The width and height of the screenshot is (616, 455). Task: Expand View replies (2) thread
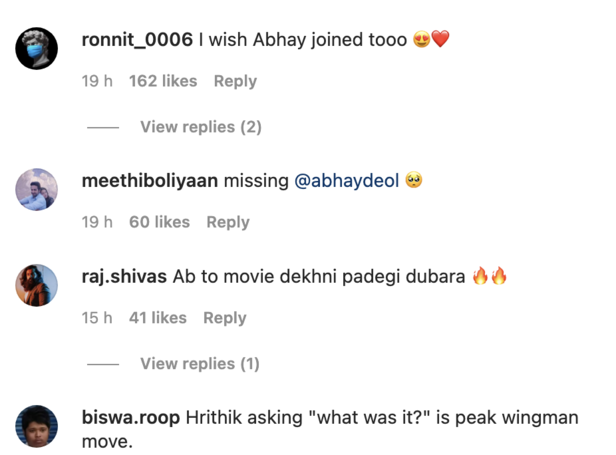click(200, 127)
